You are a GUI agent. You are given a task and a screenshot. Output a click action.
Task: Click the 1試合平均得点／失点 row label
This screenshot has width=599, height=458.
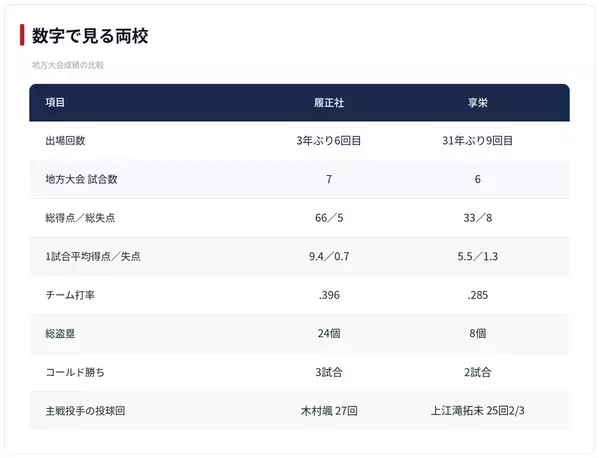coord(93,256)
